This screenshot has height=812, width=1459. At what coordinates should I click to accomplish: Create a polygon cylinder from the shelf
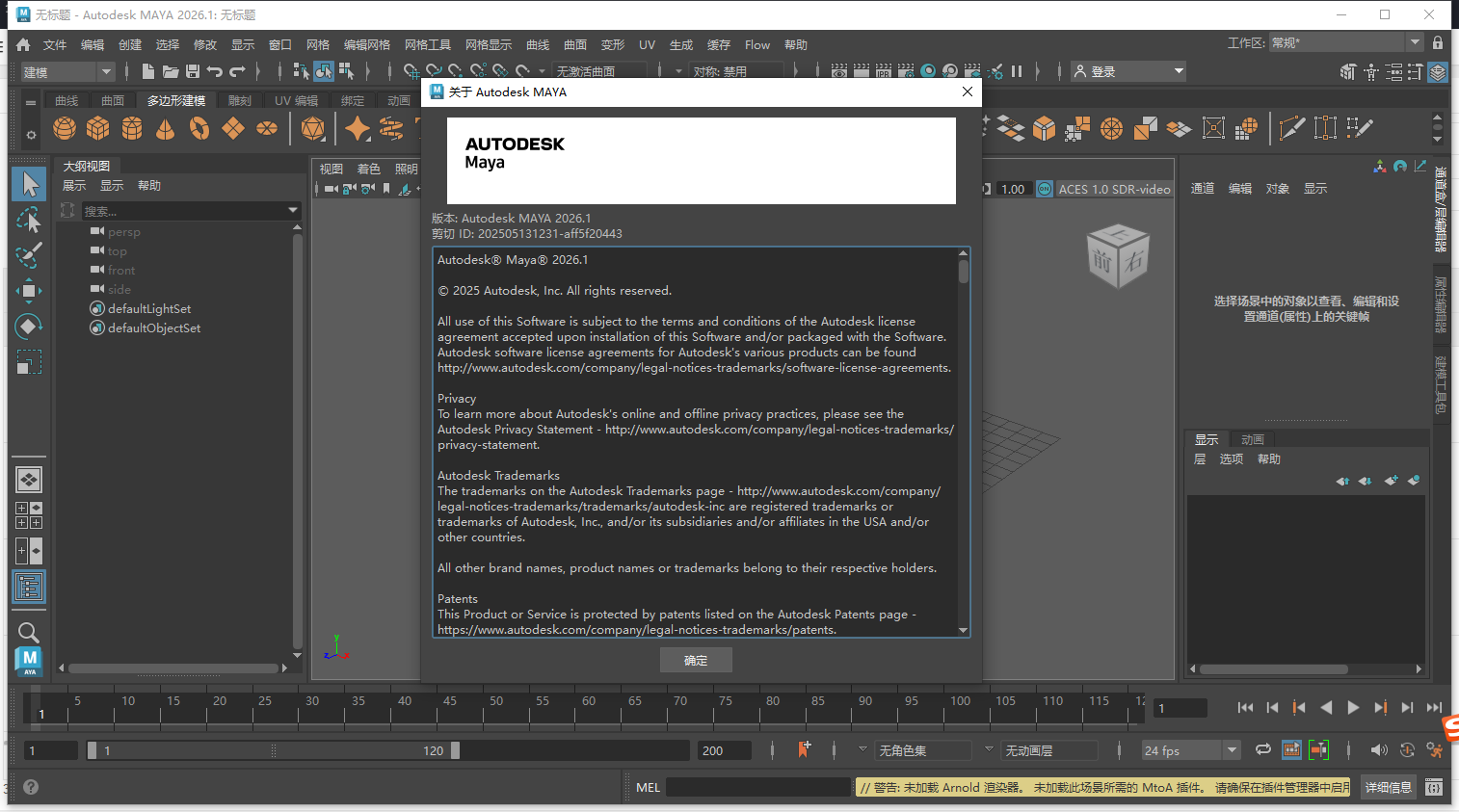point(131,127)
